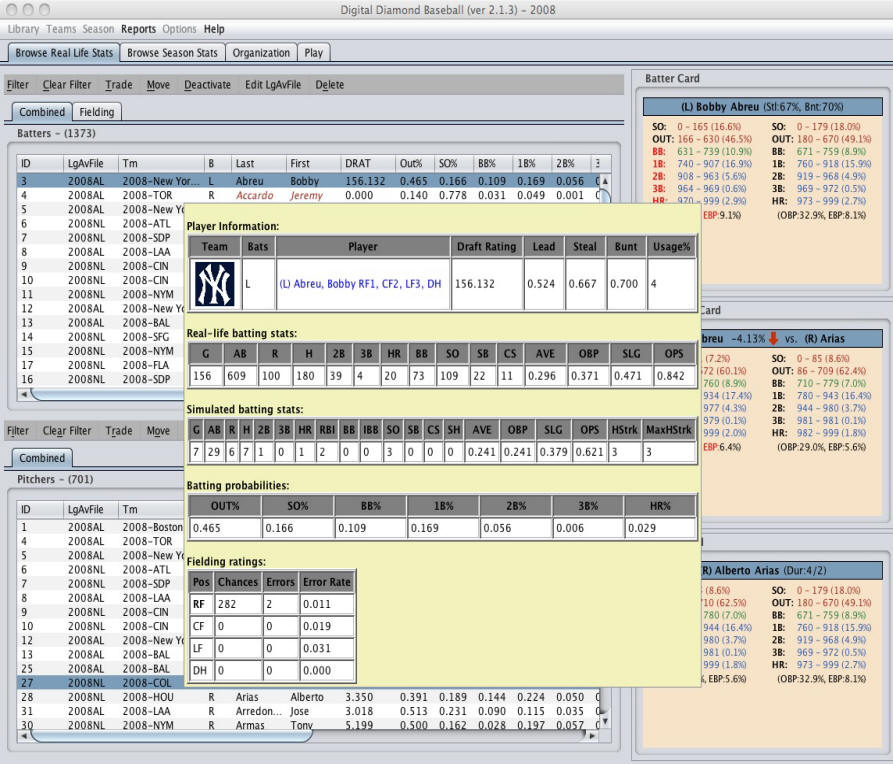Click Draft Rating 156.132 cell in popup
Viewport: 893px width, 764px height.
(487, 284)
